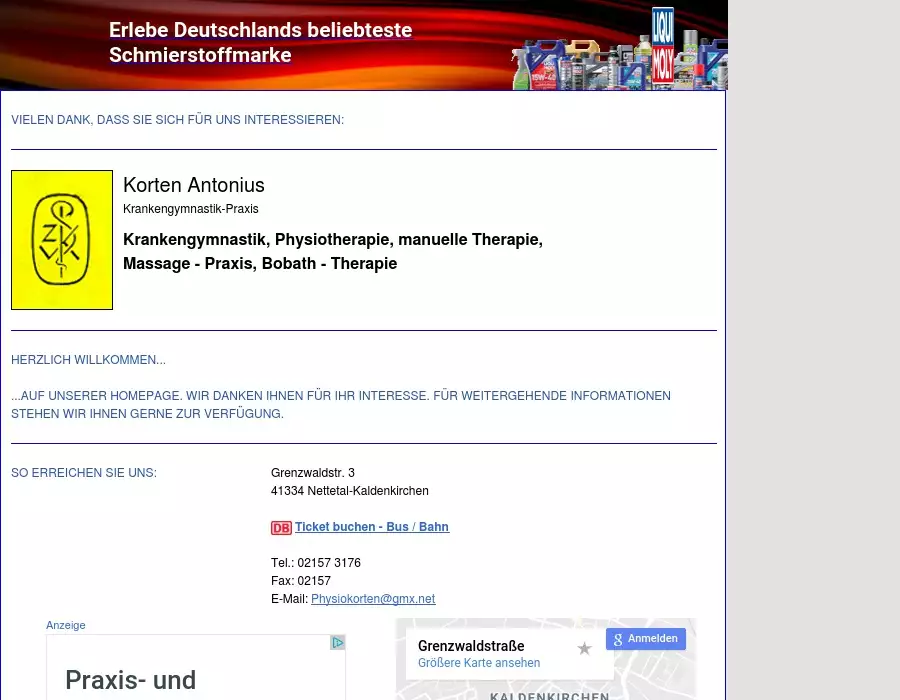Click the 'Grenzwaldstraße' map card title

tap(471, 646)
